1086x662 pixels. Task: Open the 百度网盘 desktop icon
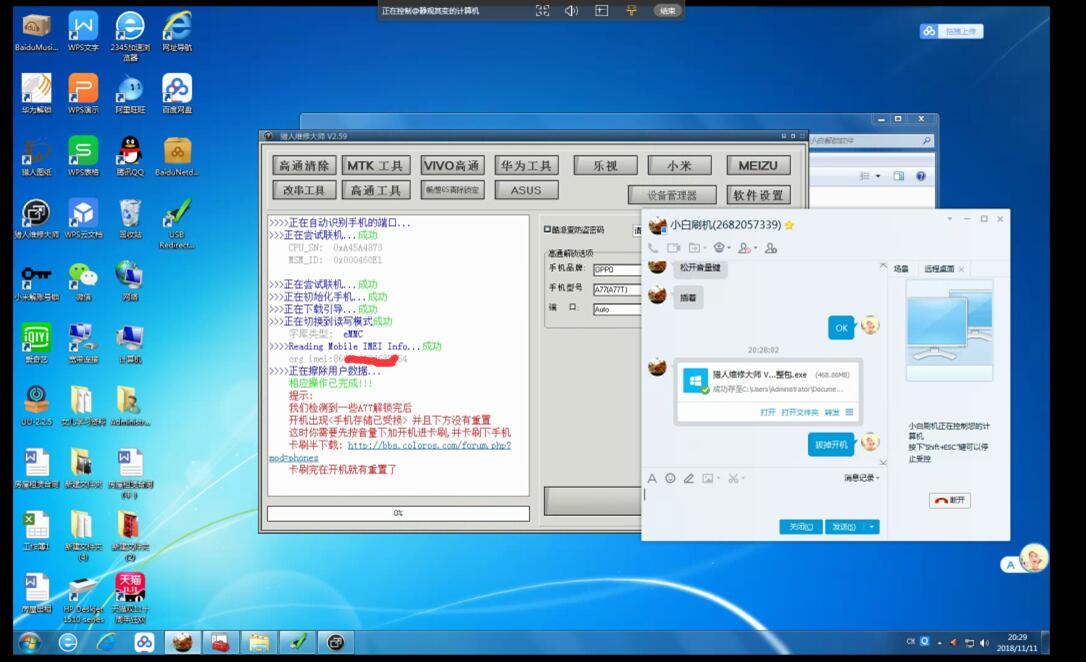coord(177,94)
